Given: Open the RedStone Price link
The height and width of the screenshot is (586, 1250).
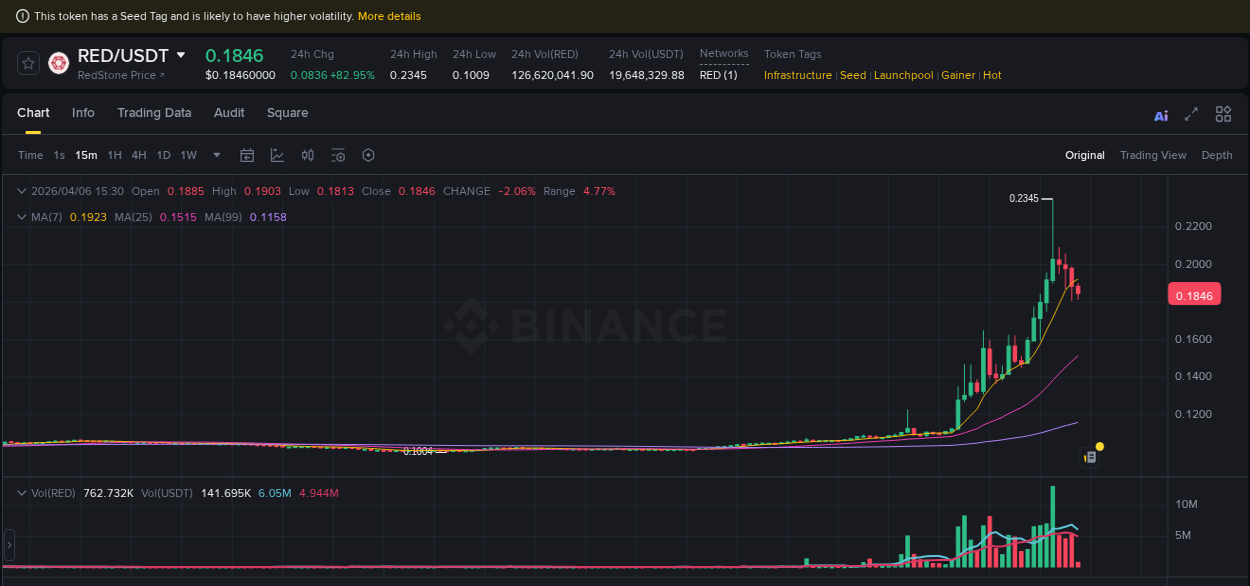Looking at the screenshot, I should pos(121,75).
